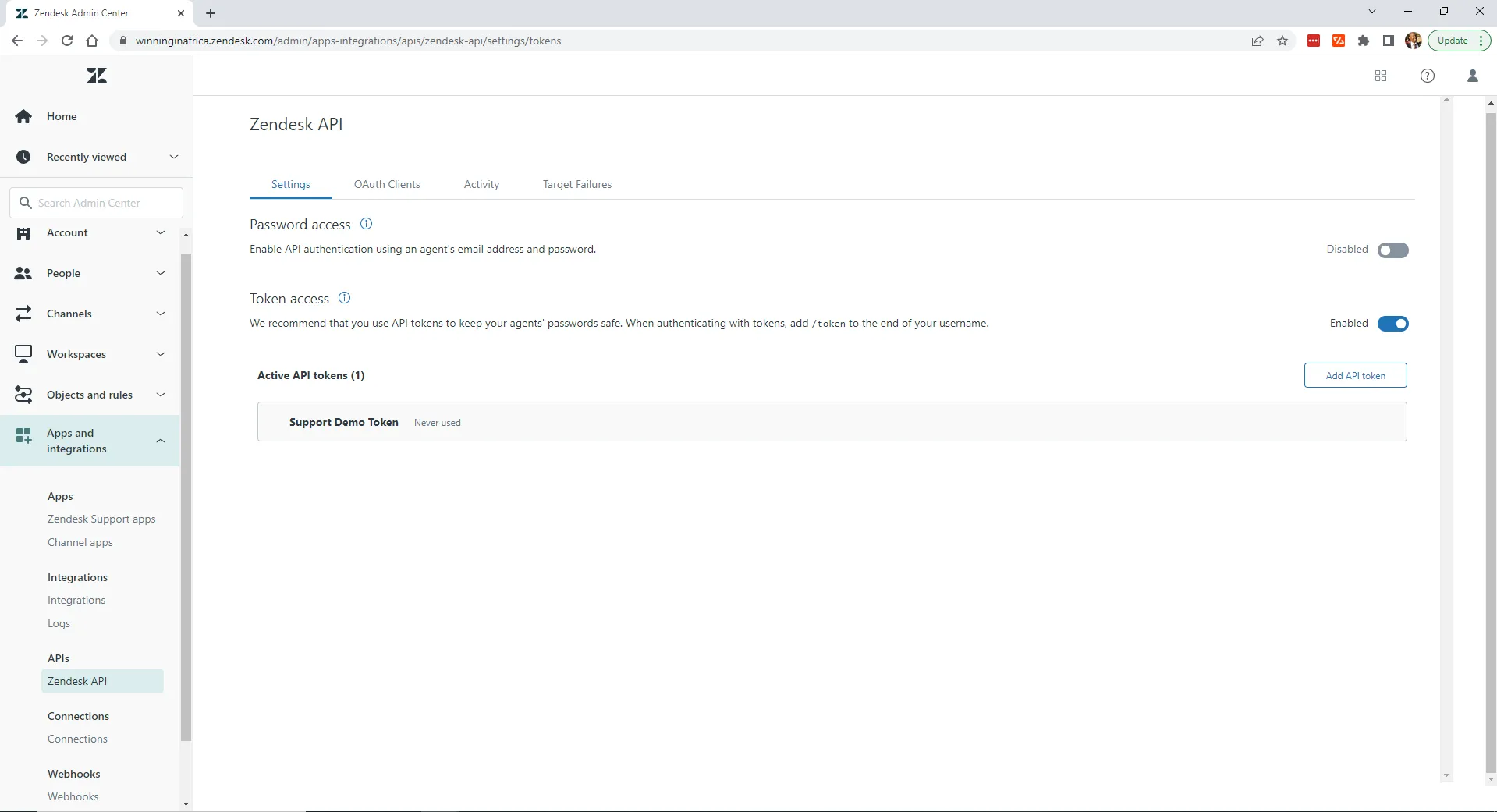Click the orange extension icon
The image size is (1497, 812).
[1339, 41]
